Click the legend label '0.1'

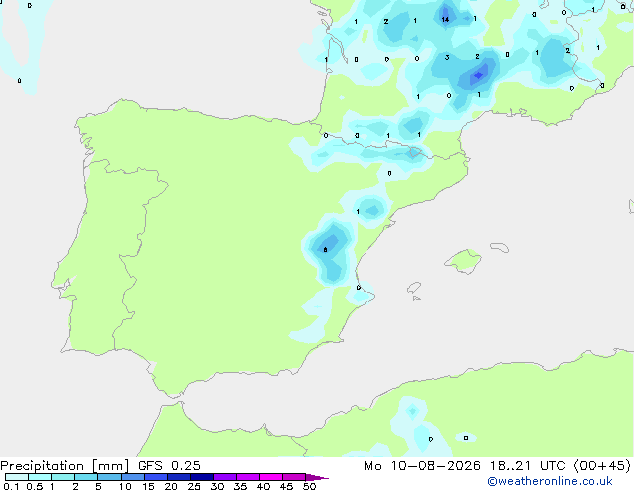(11, 486)
